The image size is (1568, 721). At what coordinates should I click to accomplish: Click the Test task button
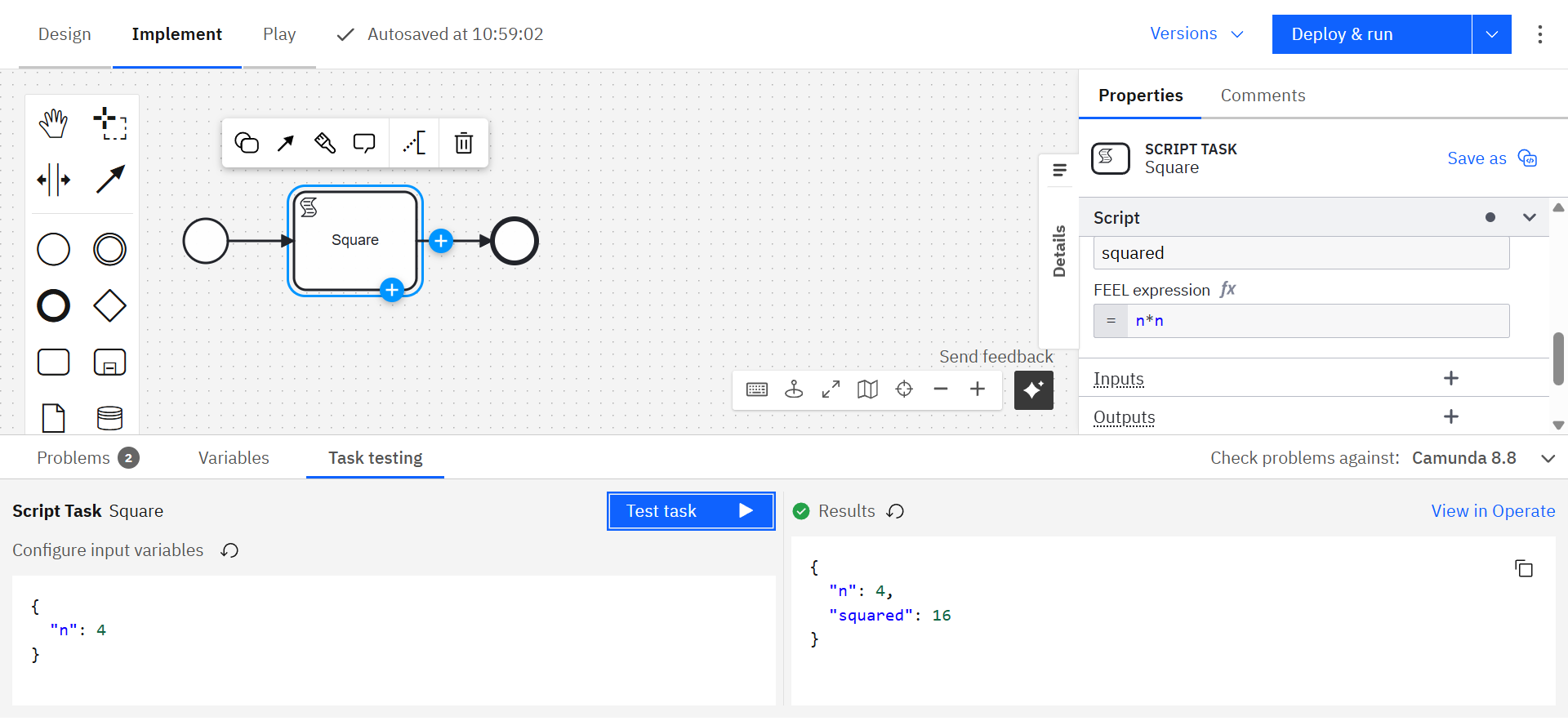coord(690,511)
